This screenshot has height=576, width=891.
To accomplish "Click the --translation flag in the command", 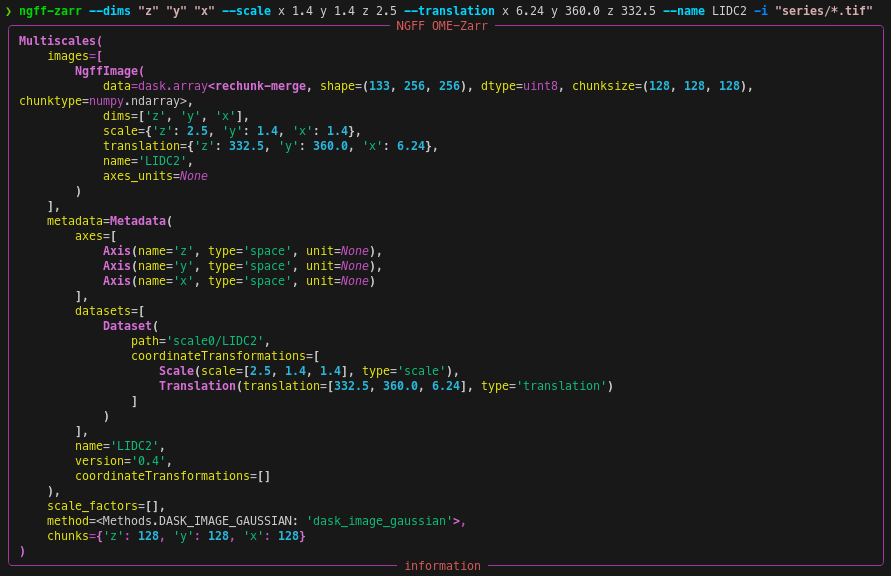I will [449, 11].
